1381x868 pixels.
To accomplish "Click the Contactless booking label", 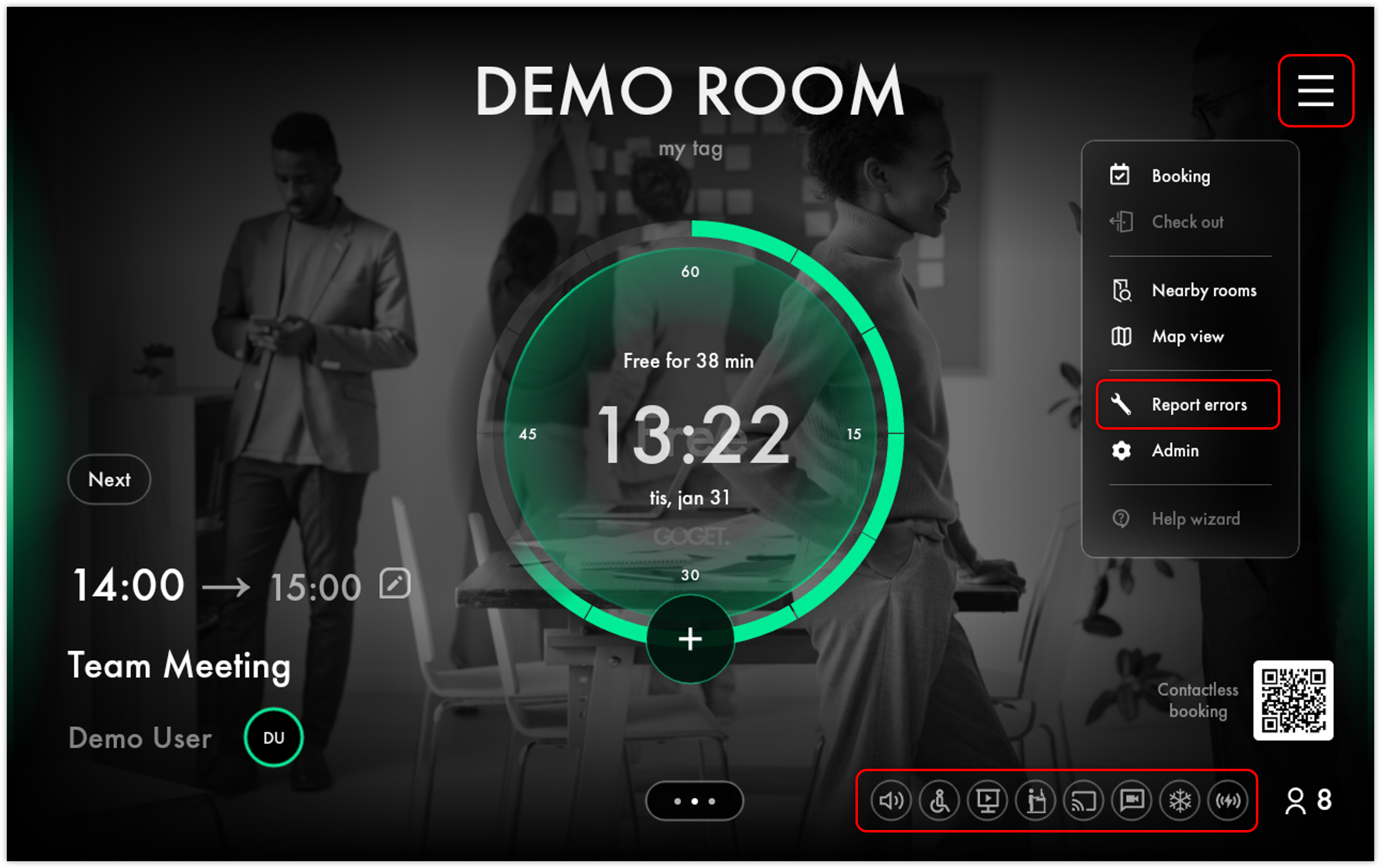I will click(1198, 700).
